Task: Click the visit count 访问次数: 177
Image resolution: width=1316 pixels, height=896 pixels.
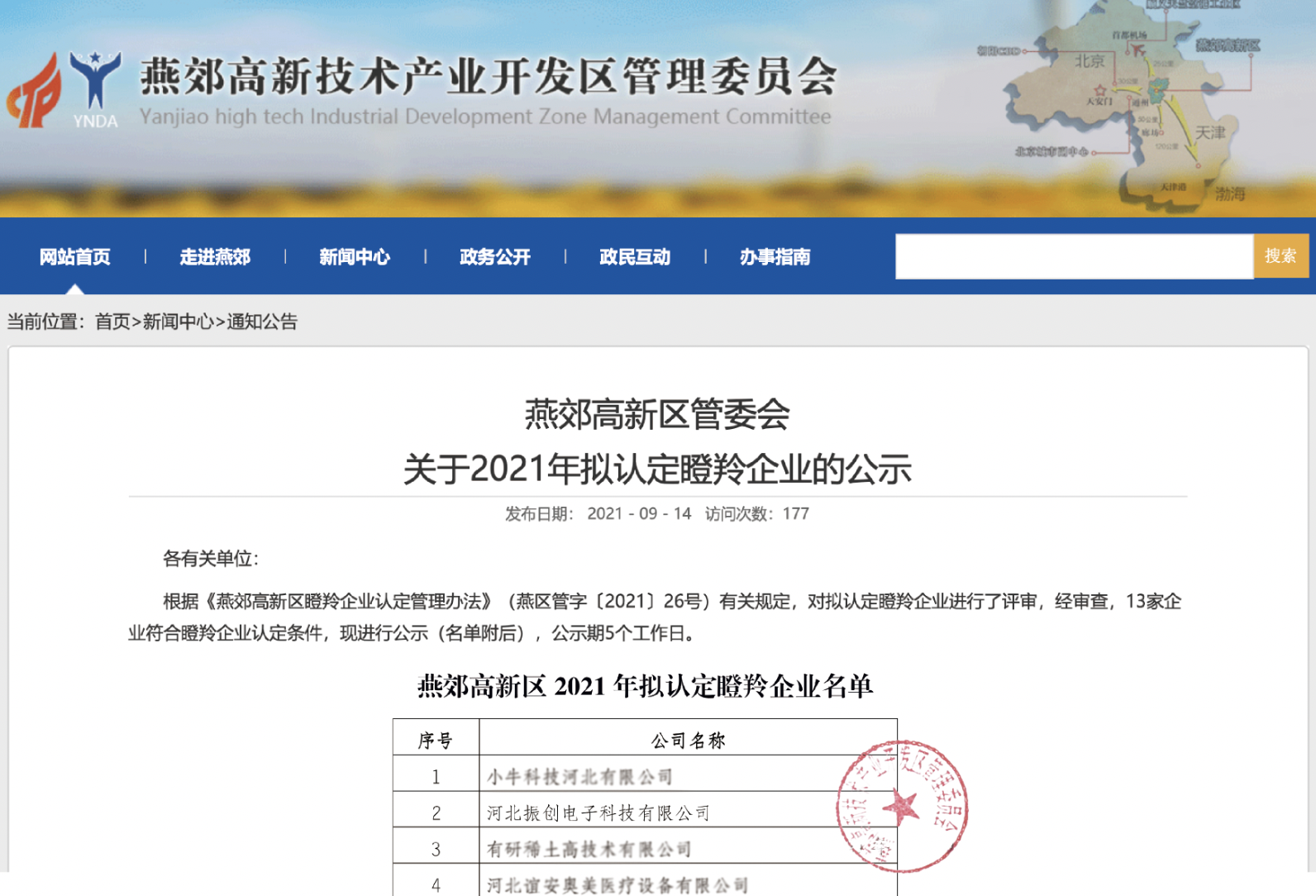Action: point(757,513)
